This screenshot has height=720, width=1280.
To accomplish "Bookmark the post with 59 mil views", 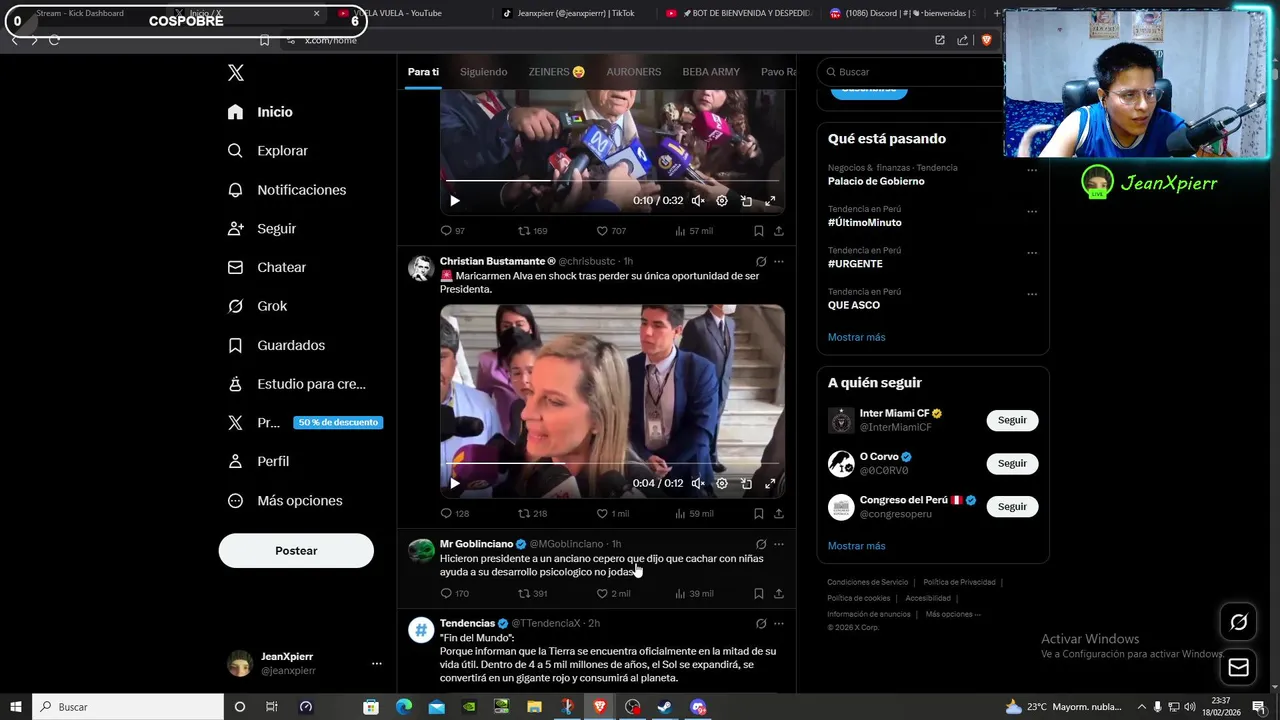I will [x=759, y=514].
